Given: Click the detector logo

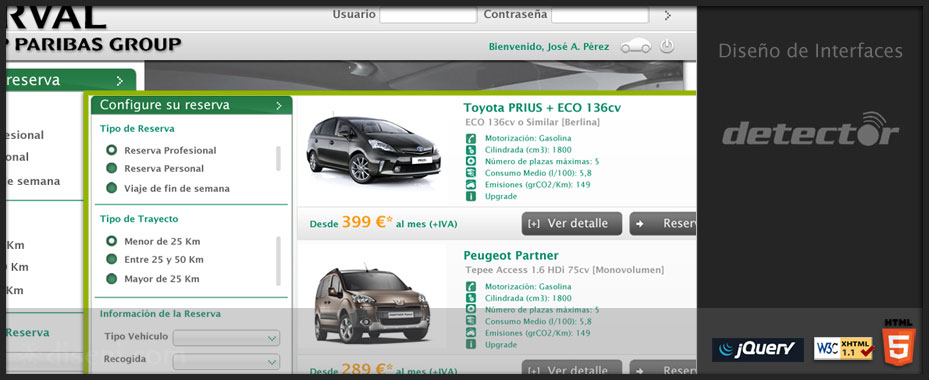Looking at the screenshot, I should [x=810, y=130].
